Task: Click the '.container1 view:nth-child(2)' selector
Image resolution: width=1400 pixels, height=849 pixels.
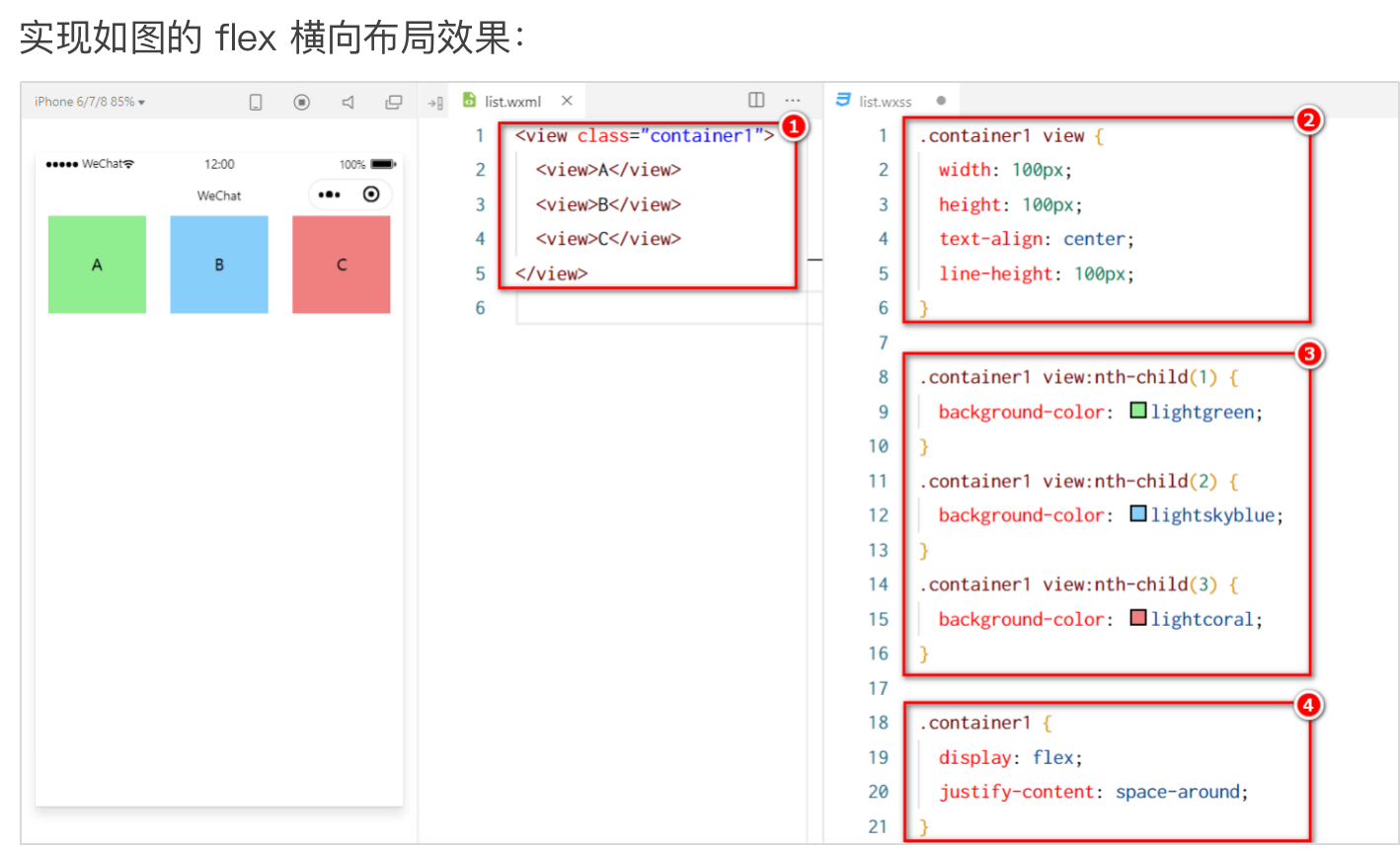Action: pos(1067,481)
